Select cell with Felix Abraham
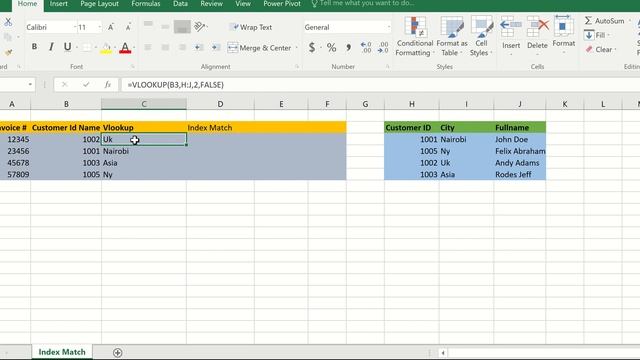This screenshot has height=360, width=640. pos(520,151)
